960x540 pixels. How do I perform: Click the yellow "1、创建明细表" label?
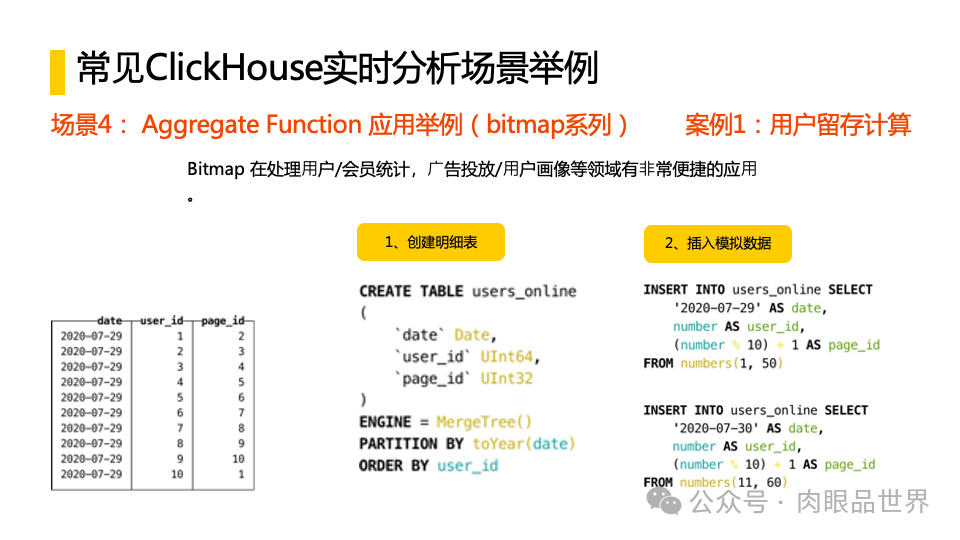coord(430,242)
